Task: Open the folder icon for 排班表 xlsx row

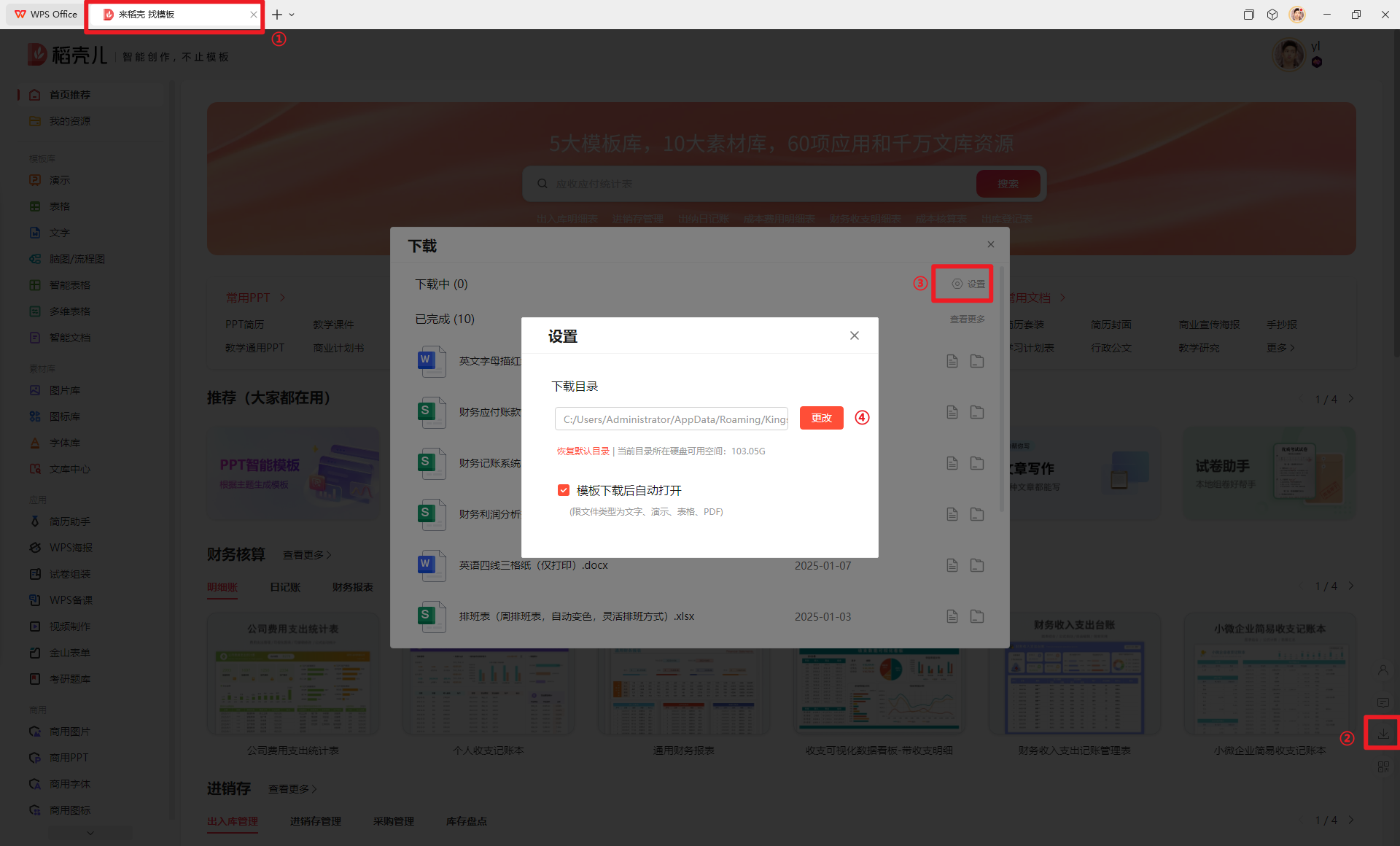Action: [x=977, y=616]
